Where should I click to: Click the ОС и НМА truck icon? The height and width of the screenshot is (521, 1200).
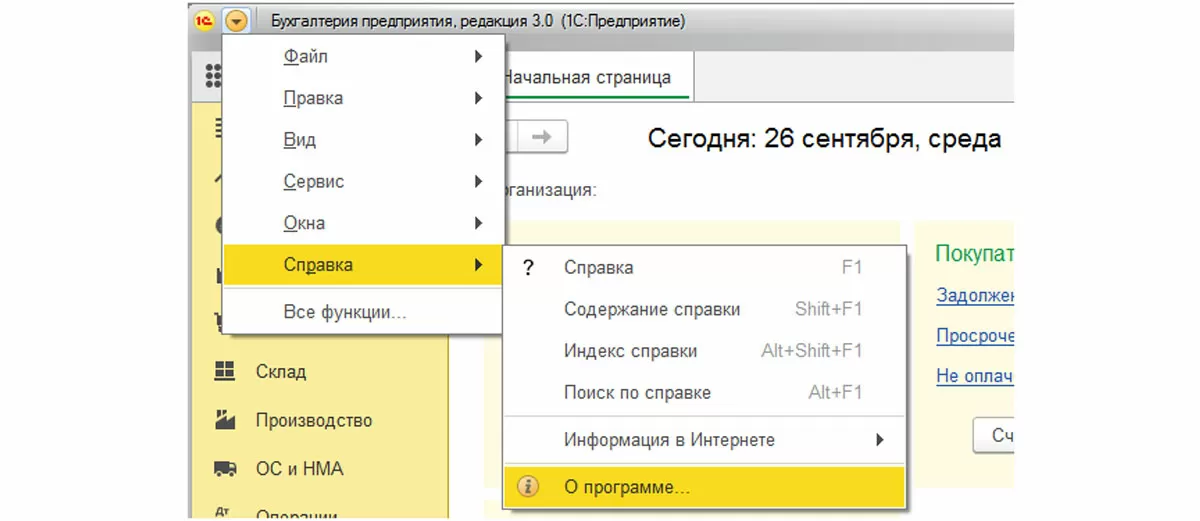225,468
